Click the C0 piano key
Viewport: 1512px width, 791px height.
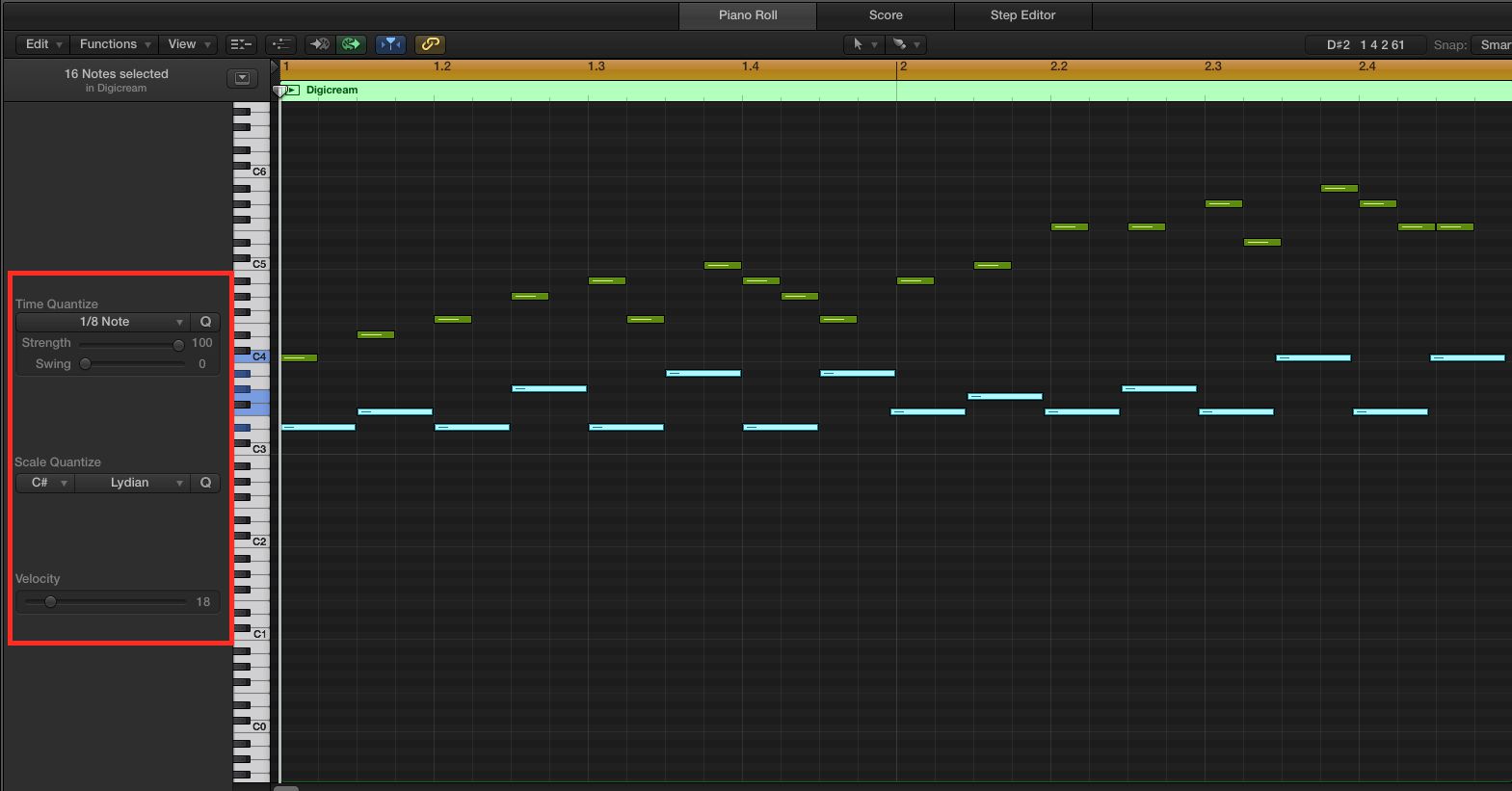[259, 726]
